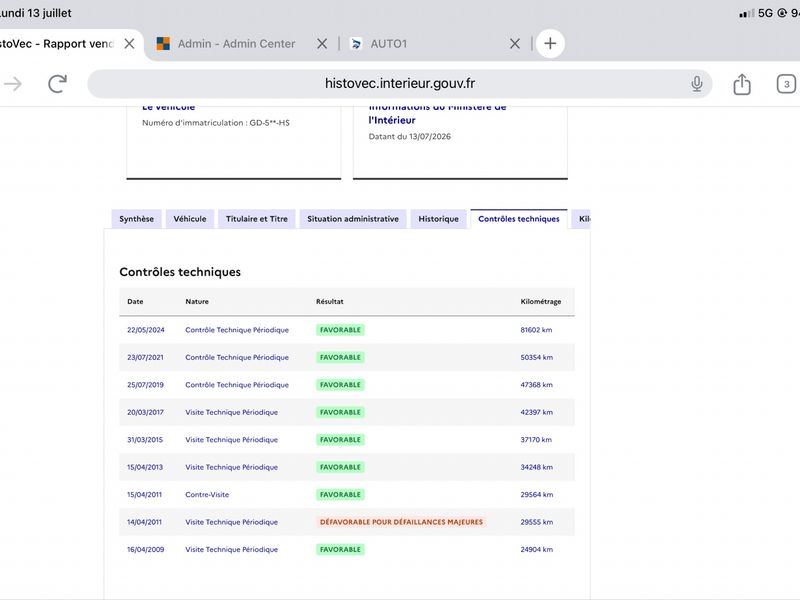Viewport: 800px width, 600px height.
Task: Click the date 20/03/2017
Action: point(145,412)
